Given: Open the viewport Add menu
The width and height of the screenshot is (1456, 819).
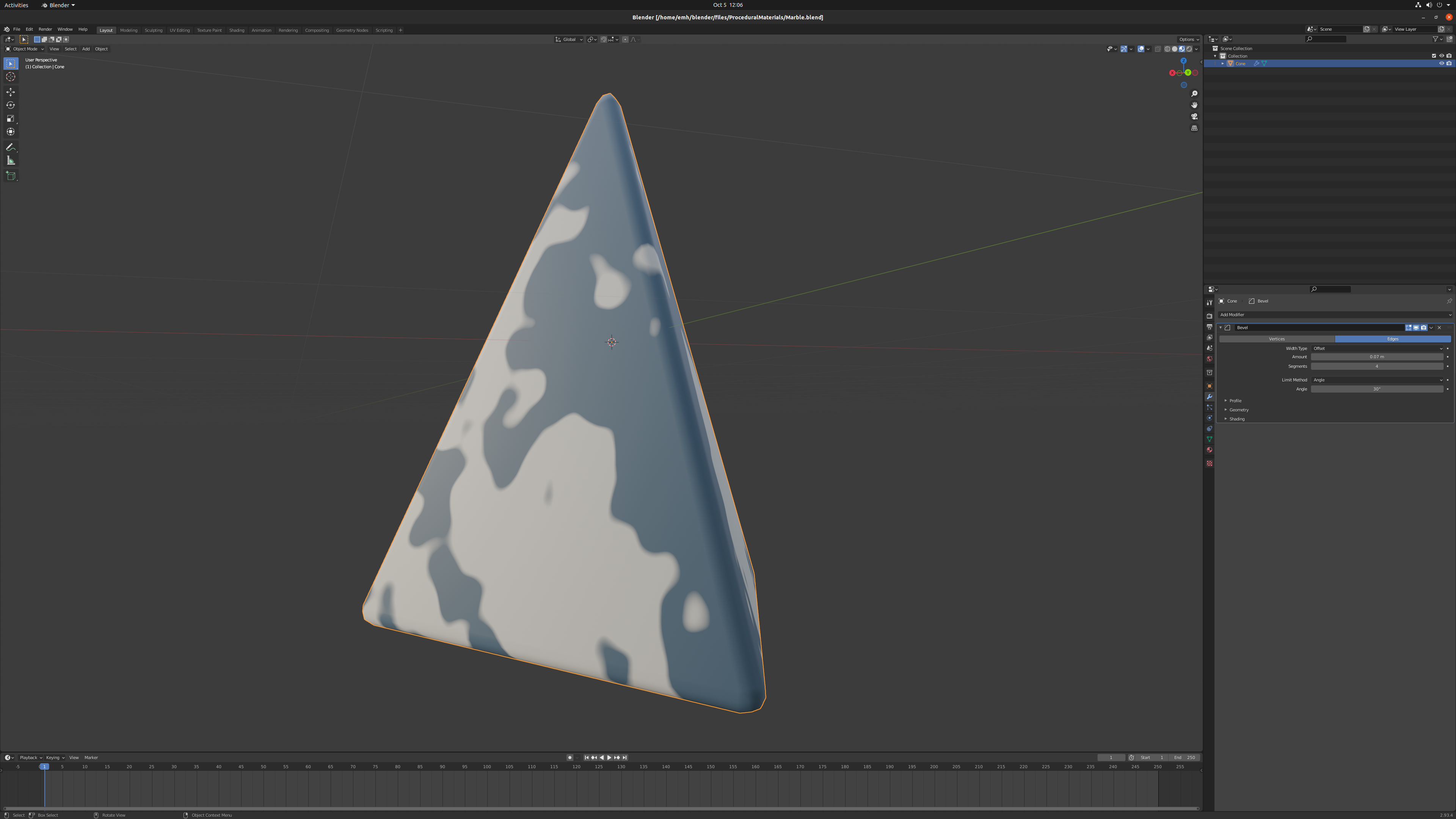Looking at the screenshot, I should click(86, 49).
